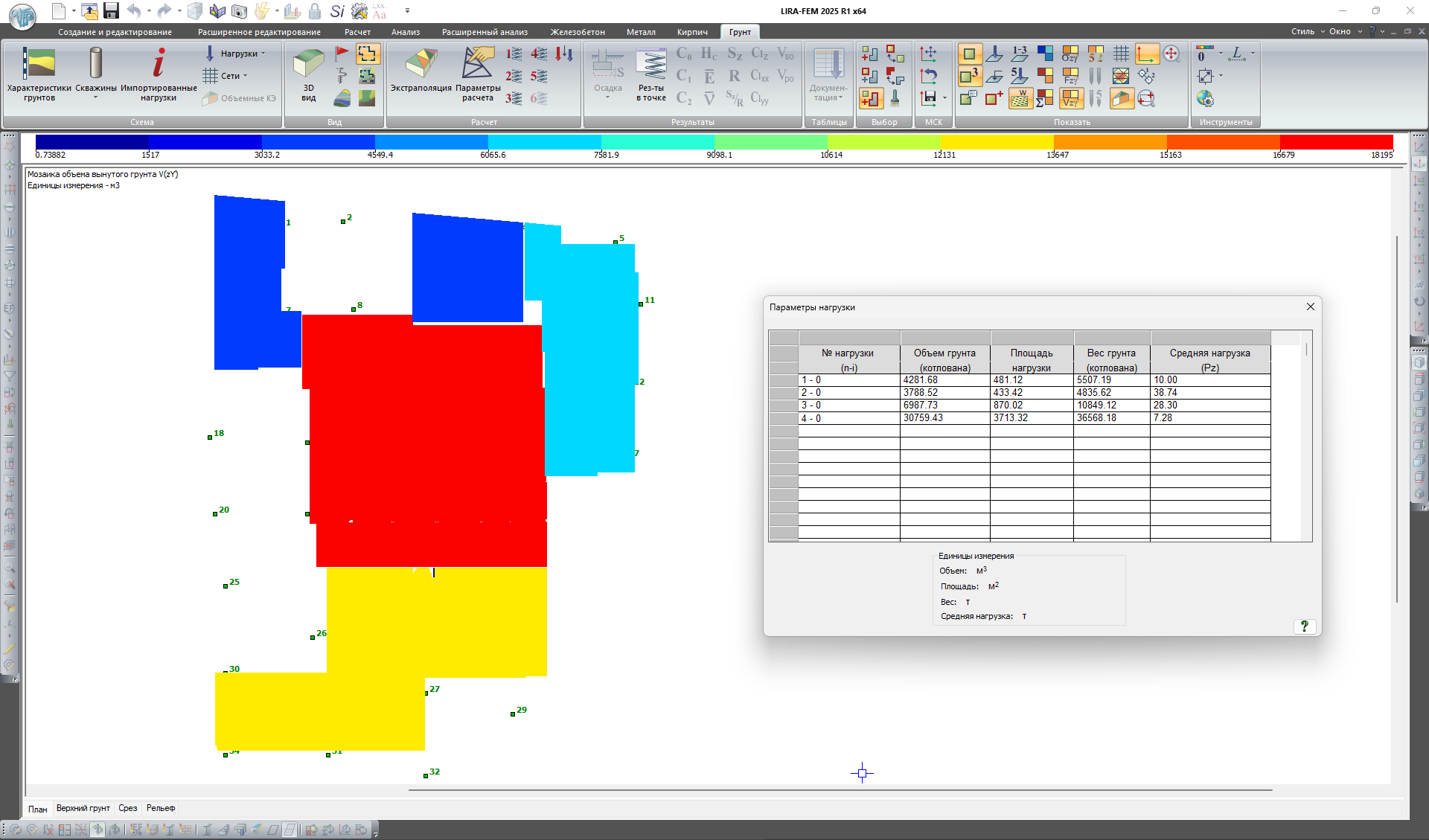Toggle the Vzy excavated volume mosaic
This screenshot has width=1429, height=840.
1070,98
